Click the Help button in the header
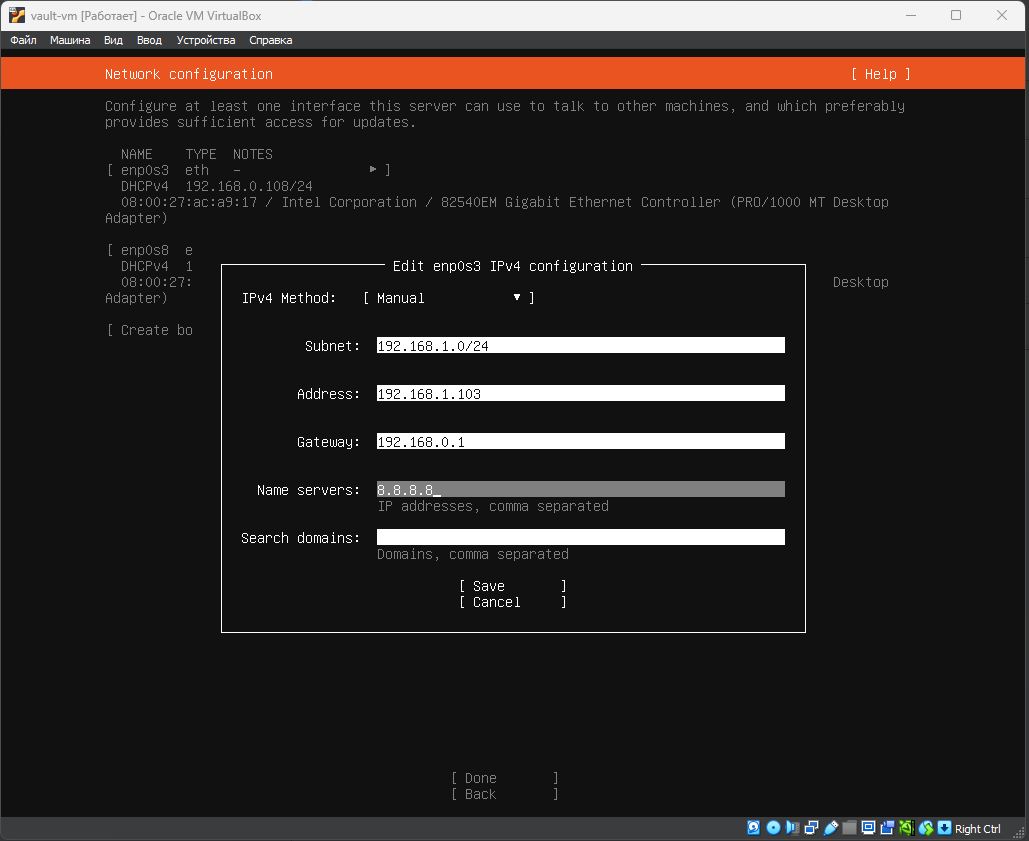Screen dimensions: 1029x841 (881, 74)
